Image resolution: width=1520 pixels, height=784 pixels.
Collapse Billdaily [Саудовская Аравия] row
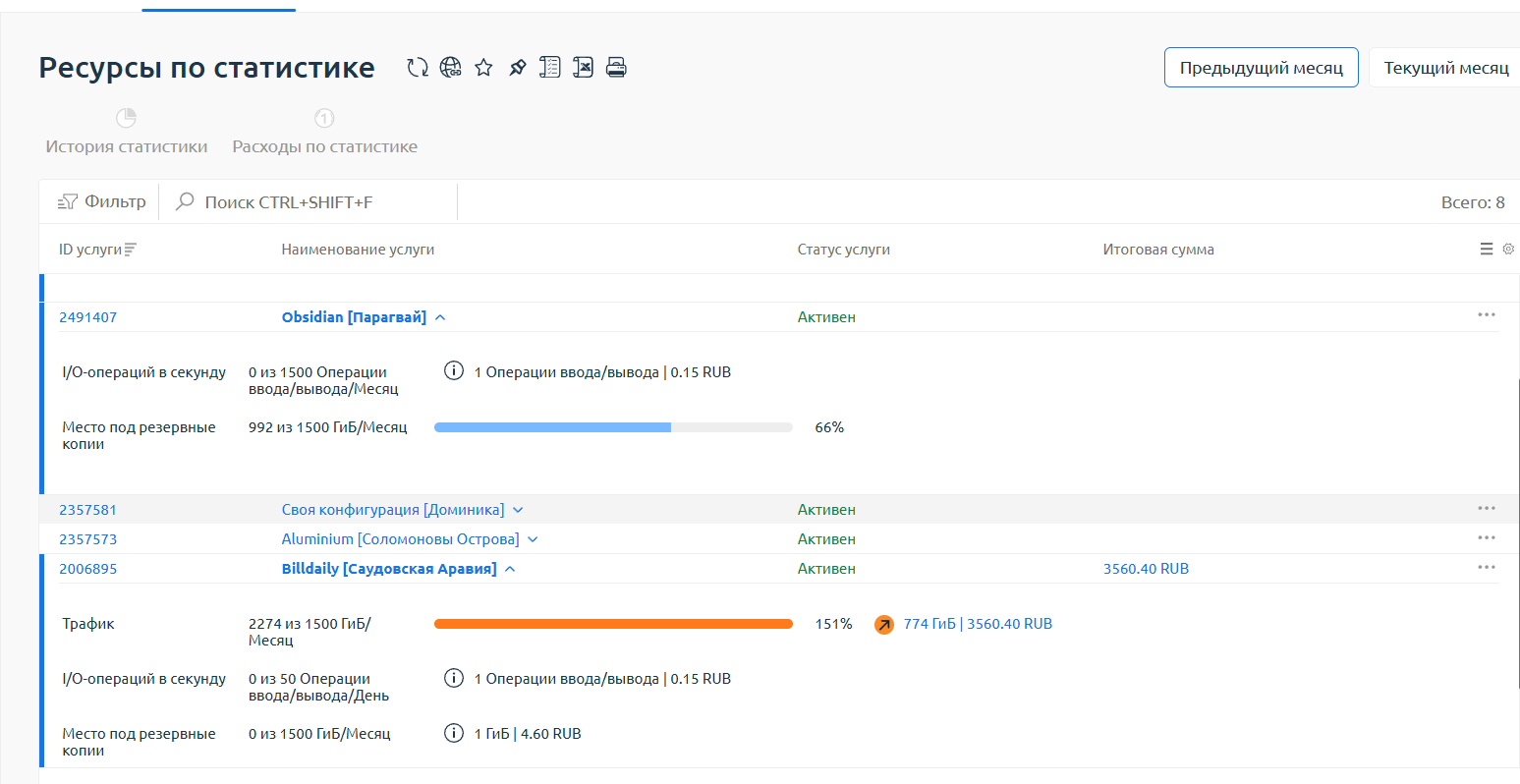click(x=510, y=569)
